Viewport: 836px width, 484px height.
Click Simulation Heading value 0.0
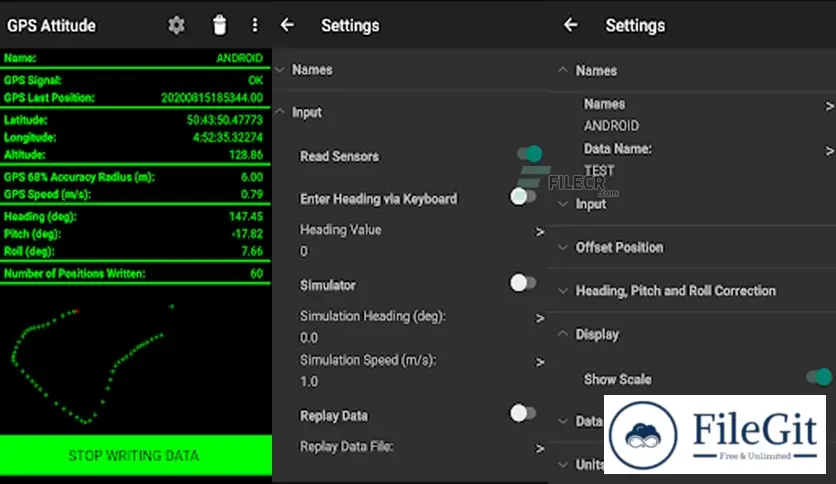click(x=309, y=338)
